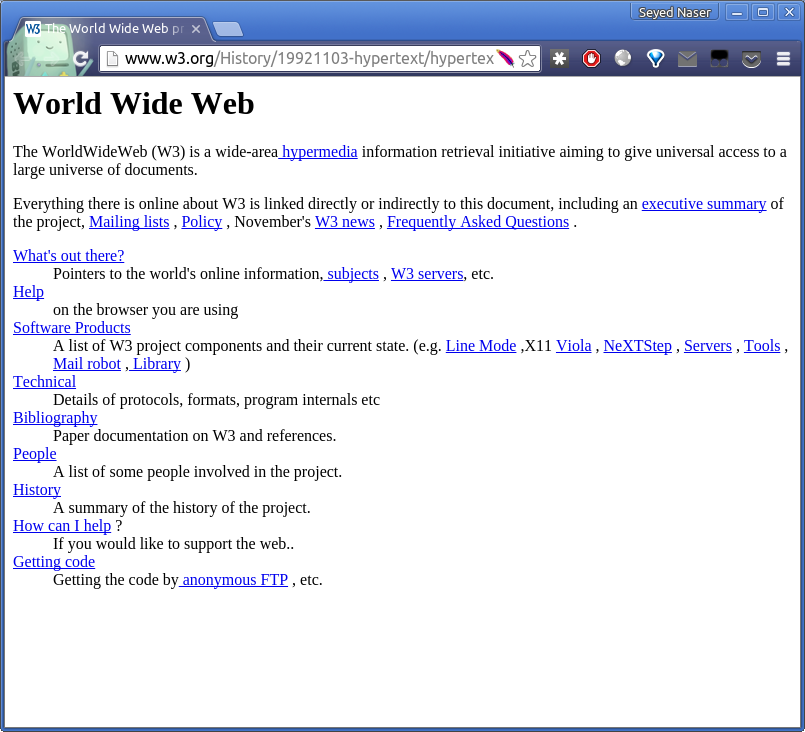This screenshot has width=805, height=732.
Task: Open the Tools link
Action: coord(762,346)
